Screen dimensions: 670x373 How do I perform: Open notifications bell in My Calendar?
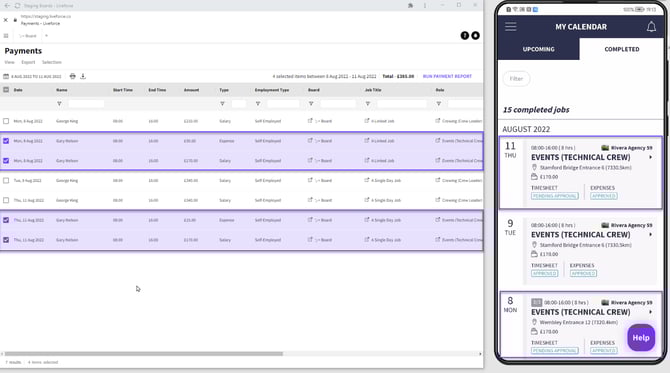tap(651, 27)
